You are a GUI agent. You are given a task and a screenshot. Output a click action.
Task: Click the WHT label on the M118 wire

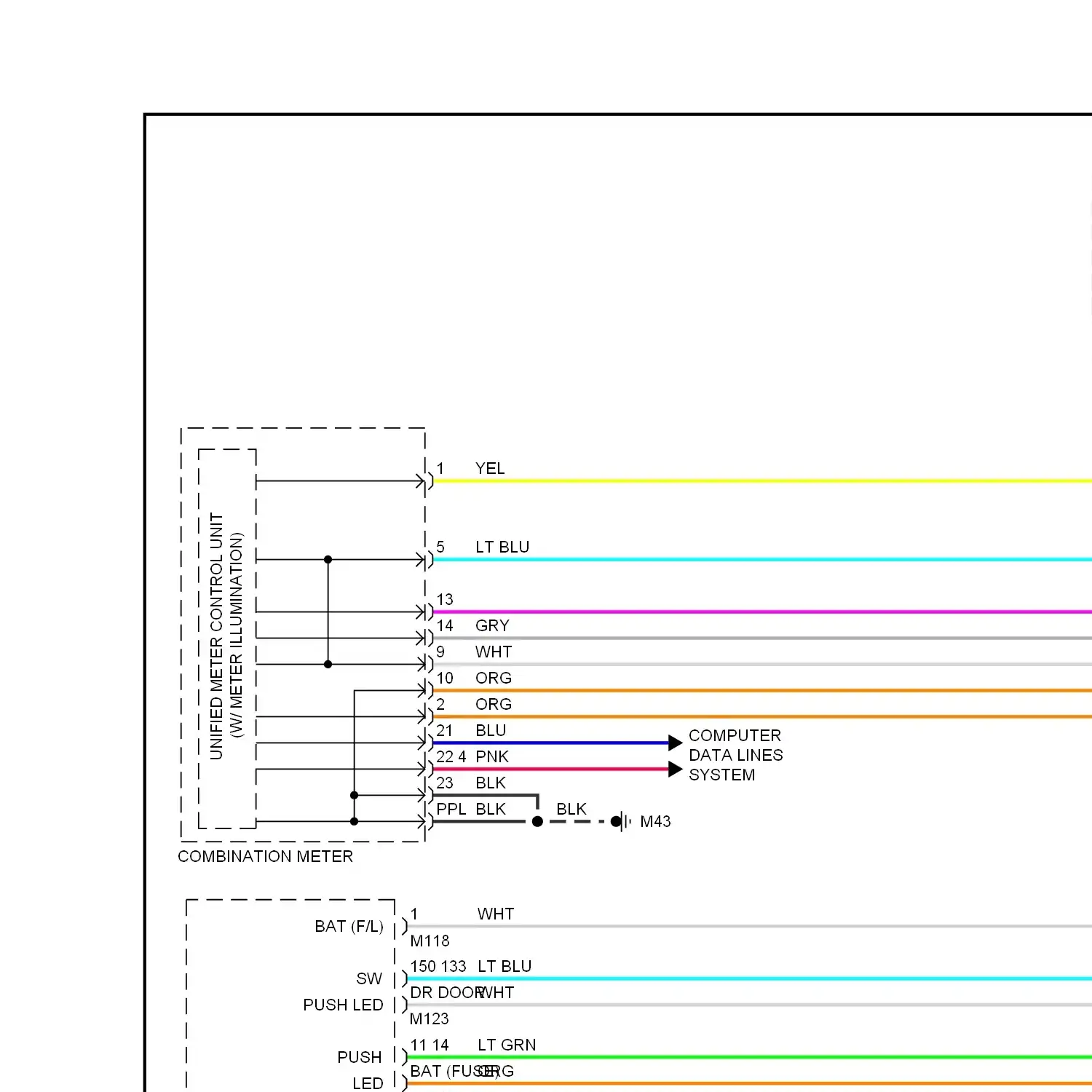[496, 914]
